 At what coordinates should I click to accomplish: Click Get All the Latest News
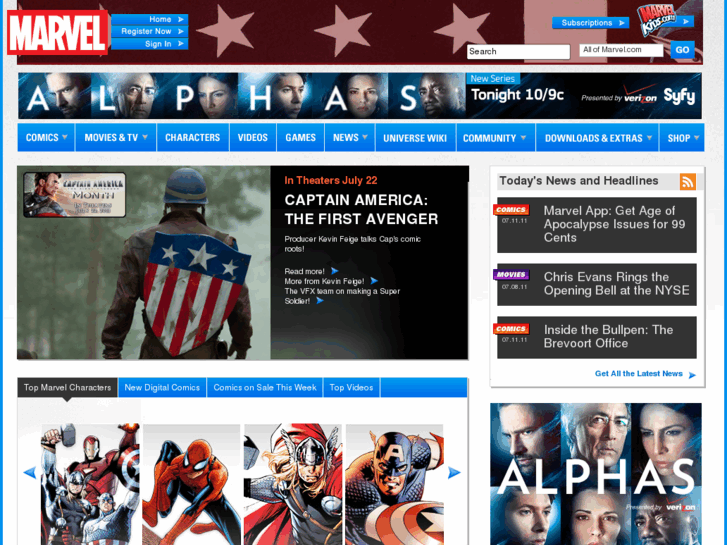[638, 374]
